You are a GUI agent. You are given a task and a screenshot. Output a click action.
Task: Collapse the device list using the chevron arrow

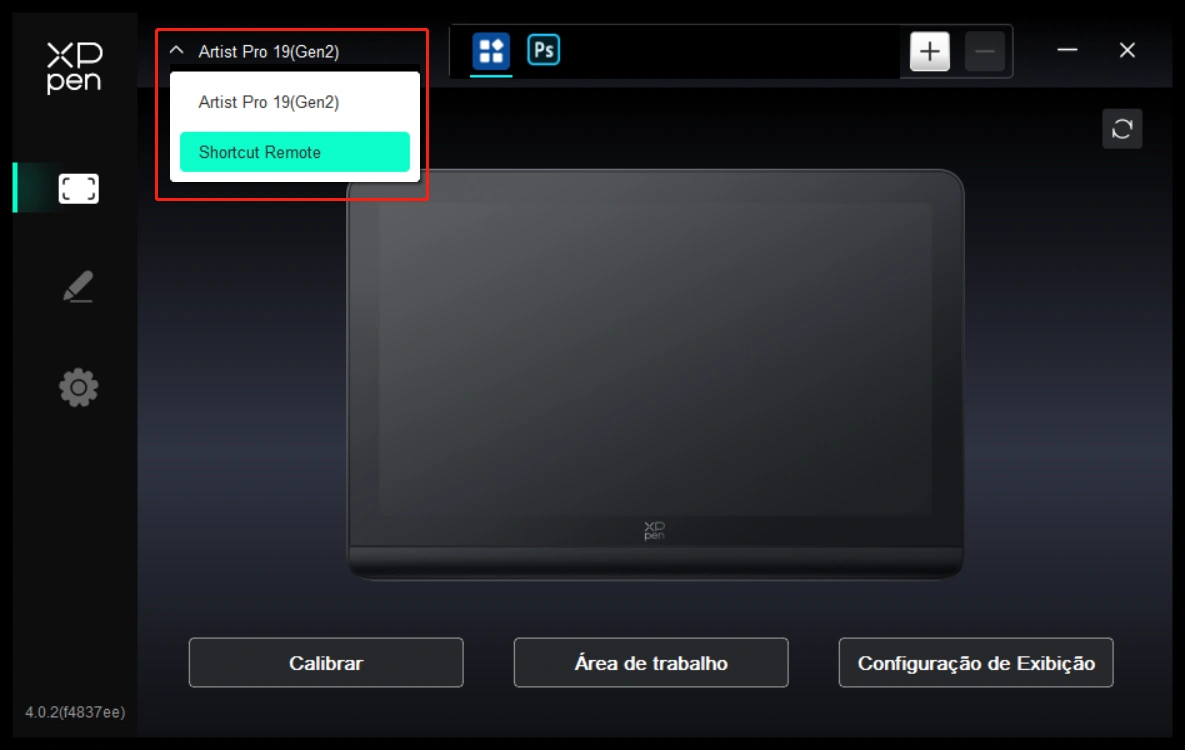177,51
